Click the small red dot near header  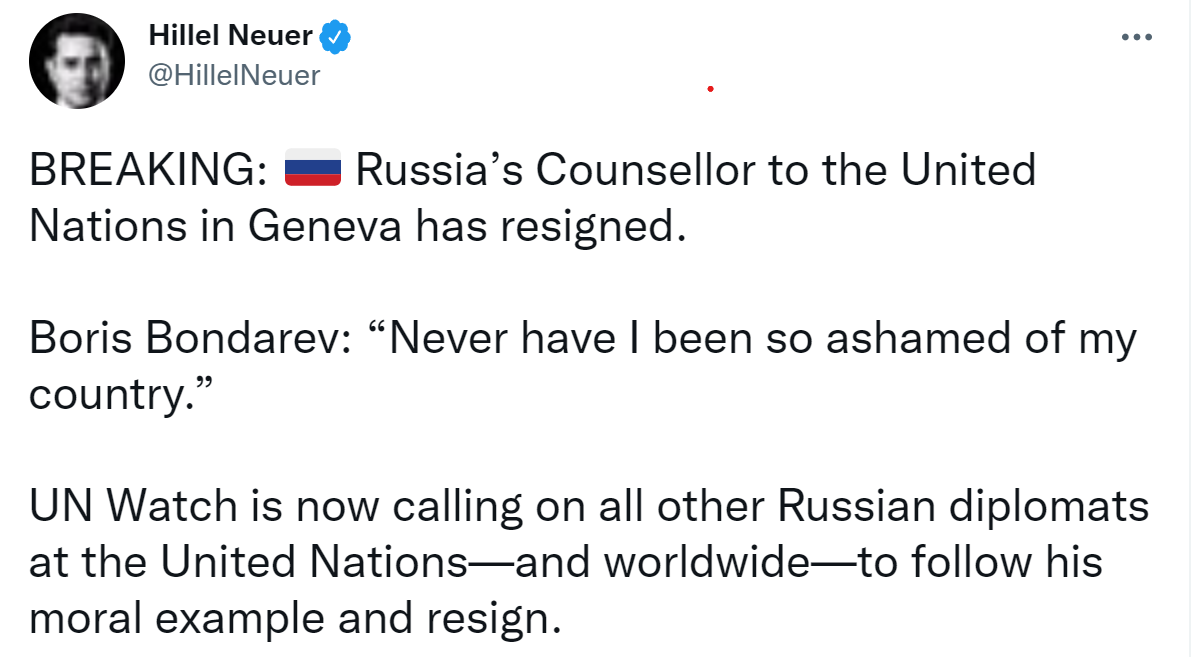point(710,89)
